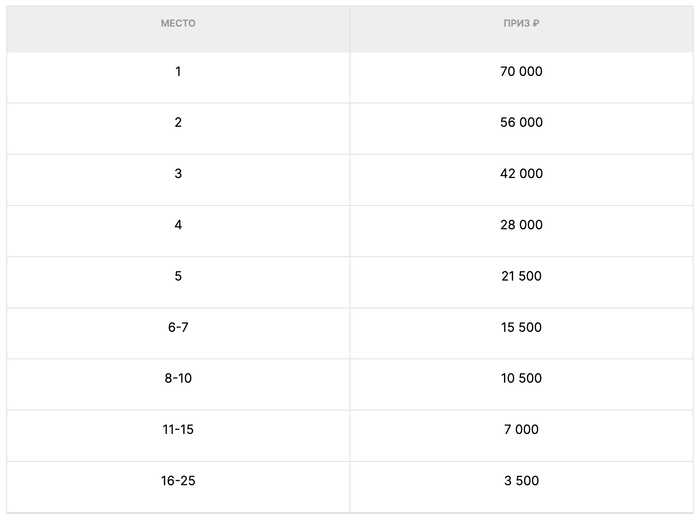Screen dimensions: 700x519
Task: Click the МЕСТО column header
Action: [x=178, y=23]
